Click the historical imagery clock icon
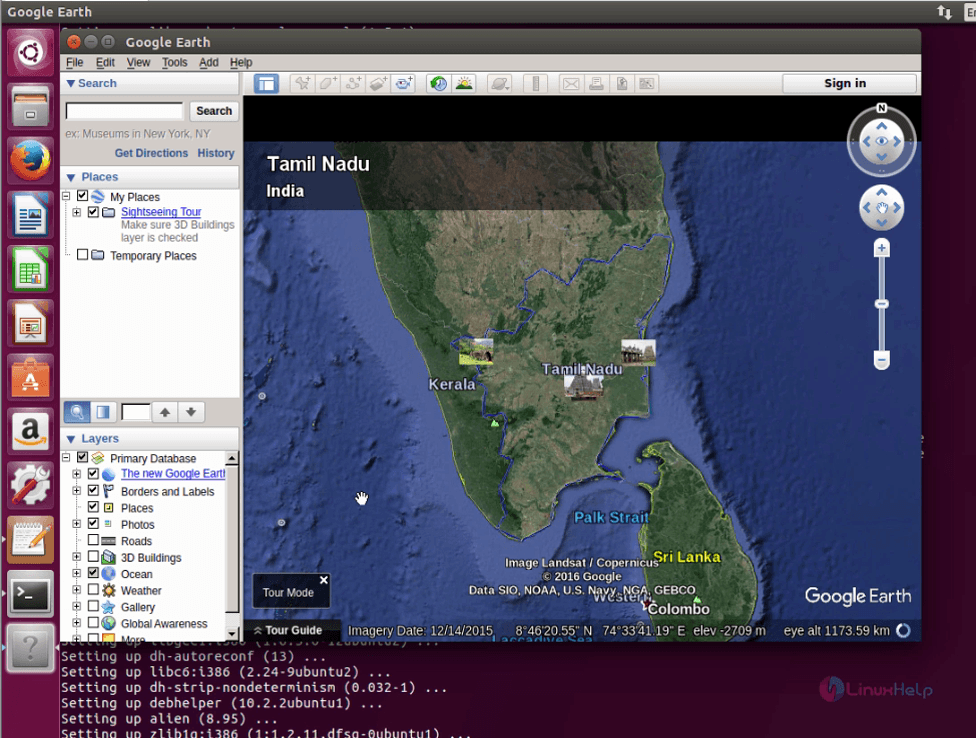The image size is (976, 738). pos(438,84)
